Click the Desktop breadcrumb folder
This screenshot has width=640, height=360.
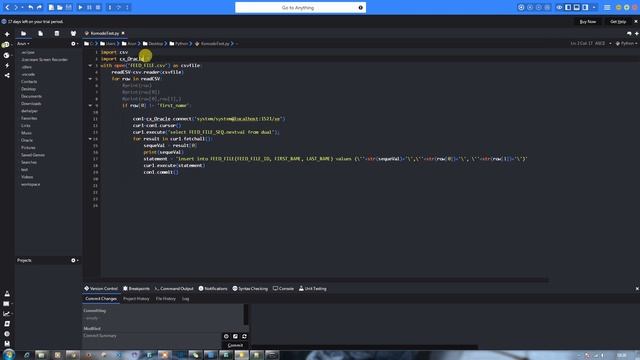[x=152, y=44]
